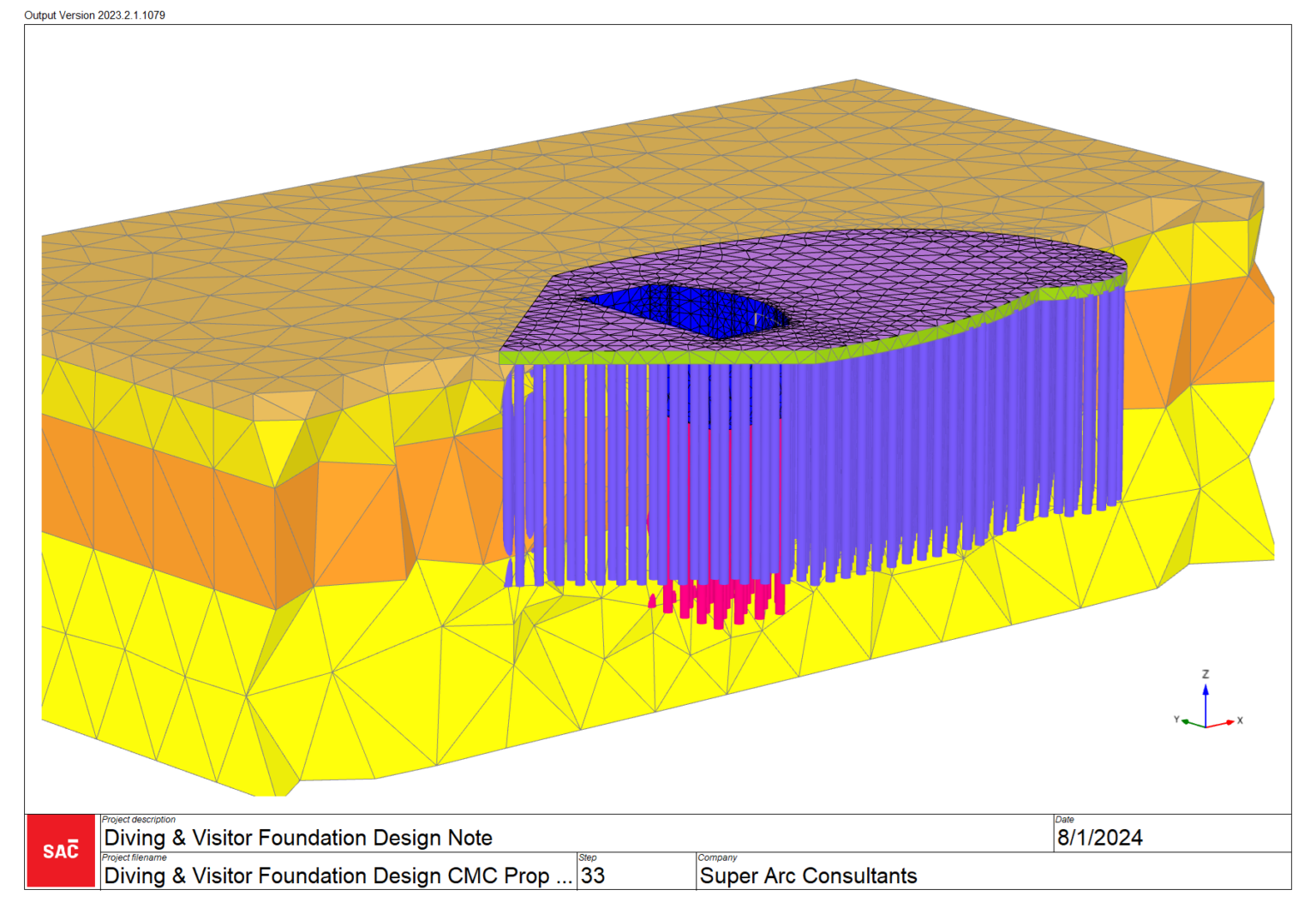
Task: Select the X axis arrow in the orientation triad
Action: tap(1231, 722)
